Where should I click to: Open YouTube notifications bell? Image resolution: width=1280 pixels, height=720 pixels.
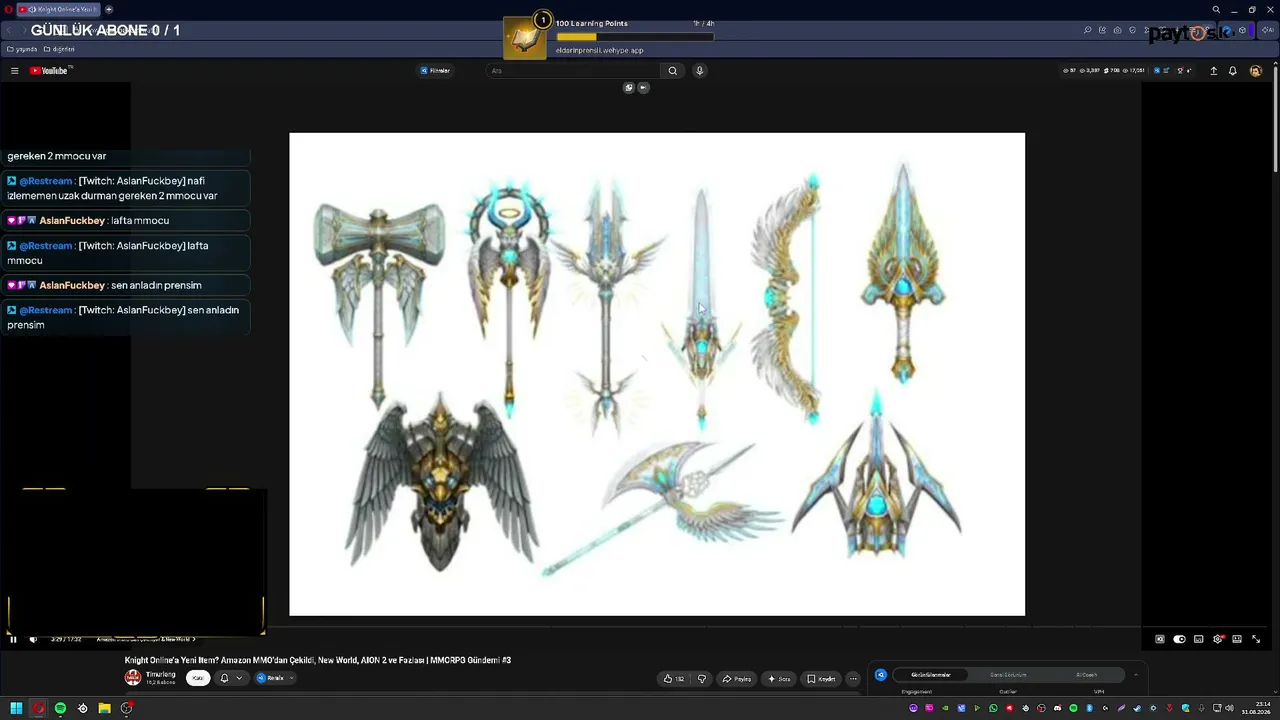pos(1233,71)
